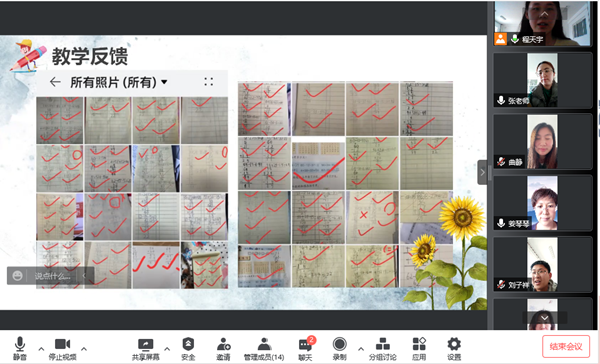This screenshot has width=600, height=364.
Task: Expand video options arrow beside 停止视频
Action: (84, 349)
